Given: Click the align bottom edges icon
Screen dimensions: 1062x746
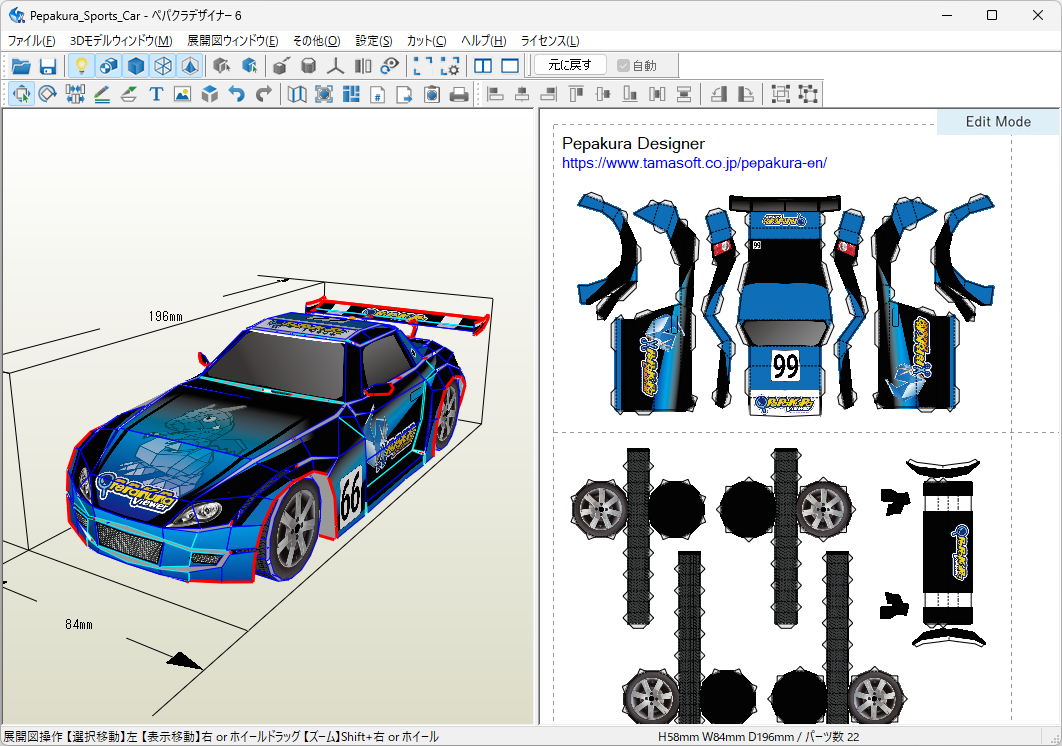Looking at the screenshot, I should [x=631, y=94].
